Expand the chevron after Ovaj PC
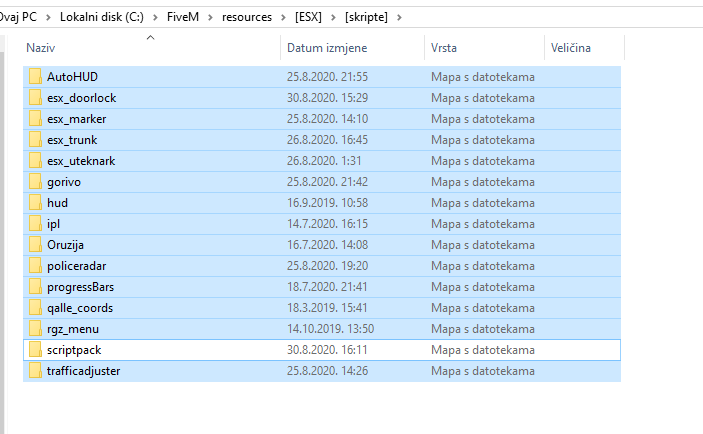Image resolution: width=703 pixels, height=434 pixels. (x=48, y=17)
